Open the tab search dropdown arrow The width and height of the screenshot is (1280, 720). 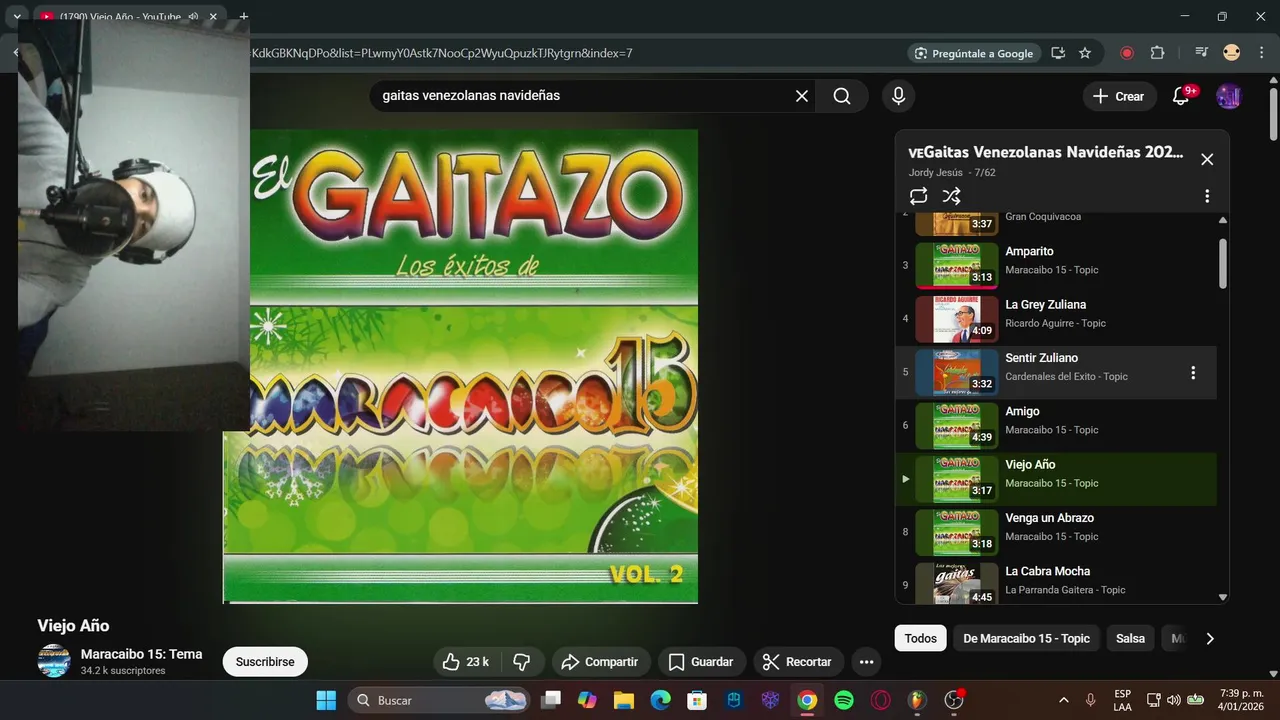pos(17,17)
